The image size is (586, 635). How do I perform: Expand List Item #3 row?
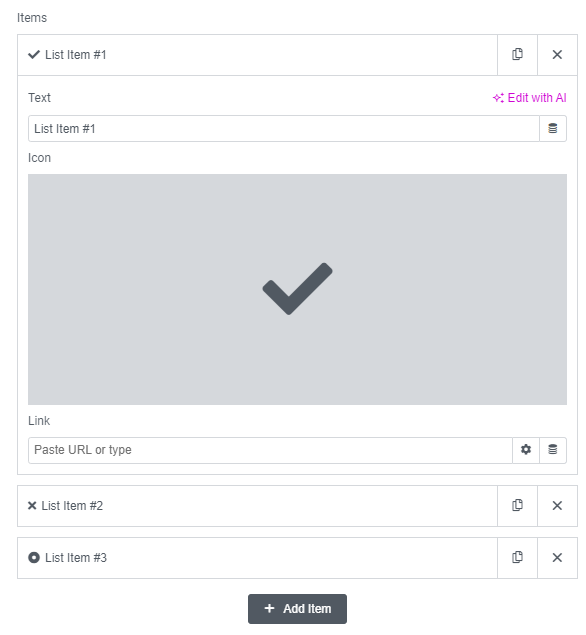click(258, 558)
